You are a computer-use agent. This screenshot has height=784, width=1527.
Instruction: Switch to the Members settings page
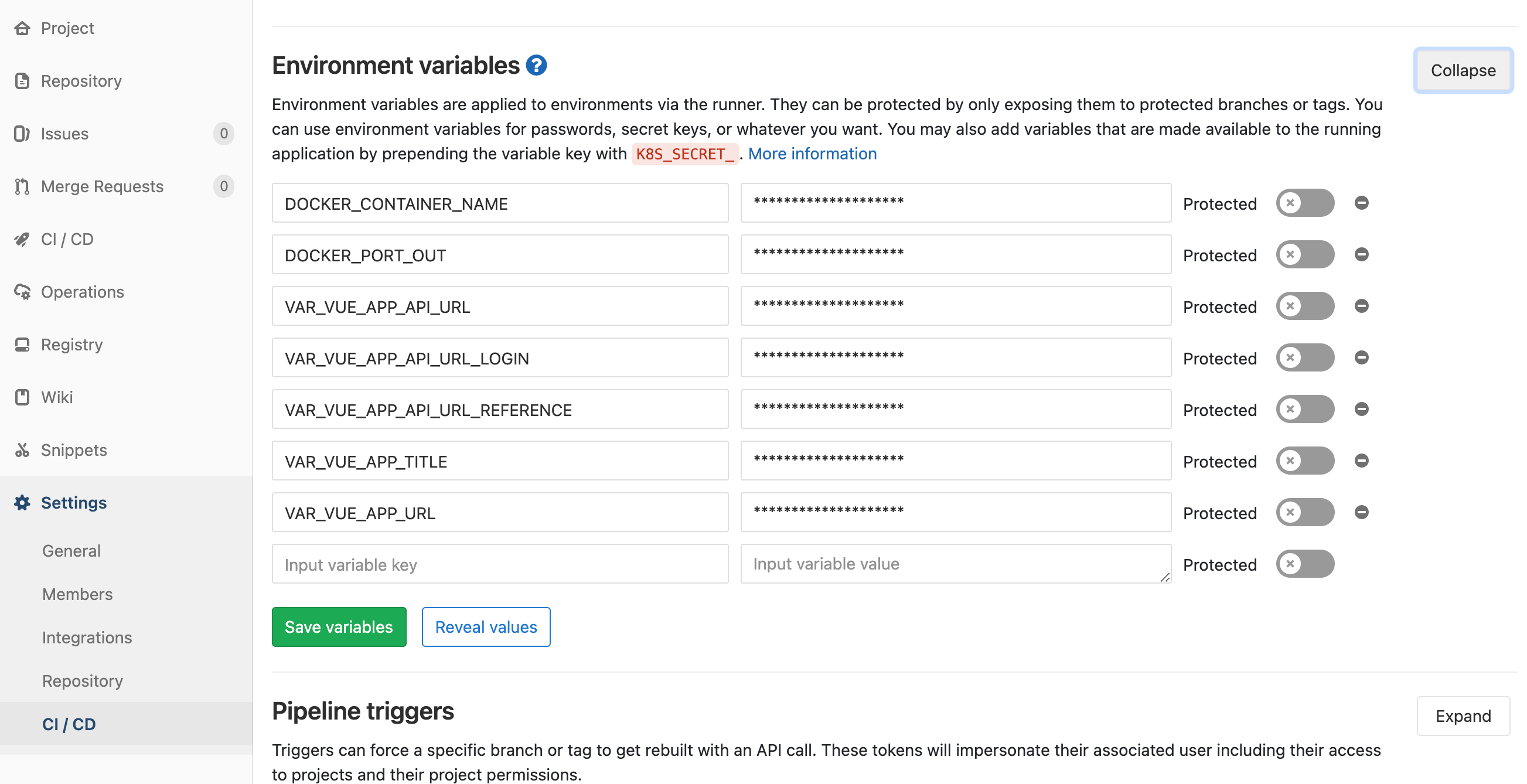point(77,594)
